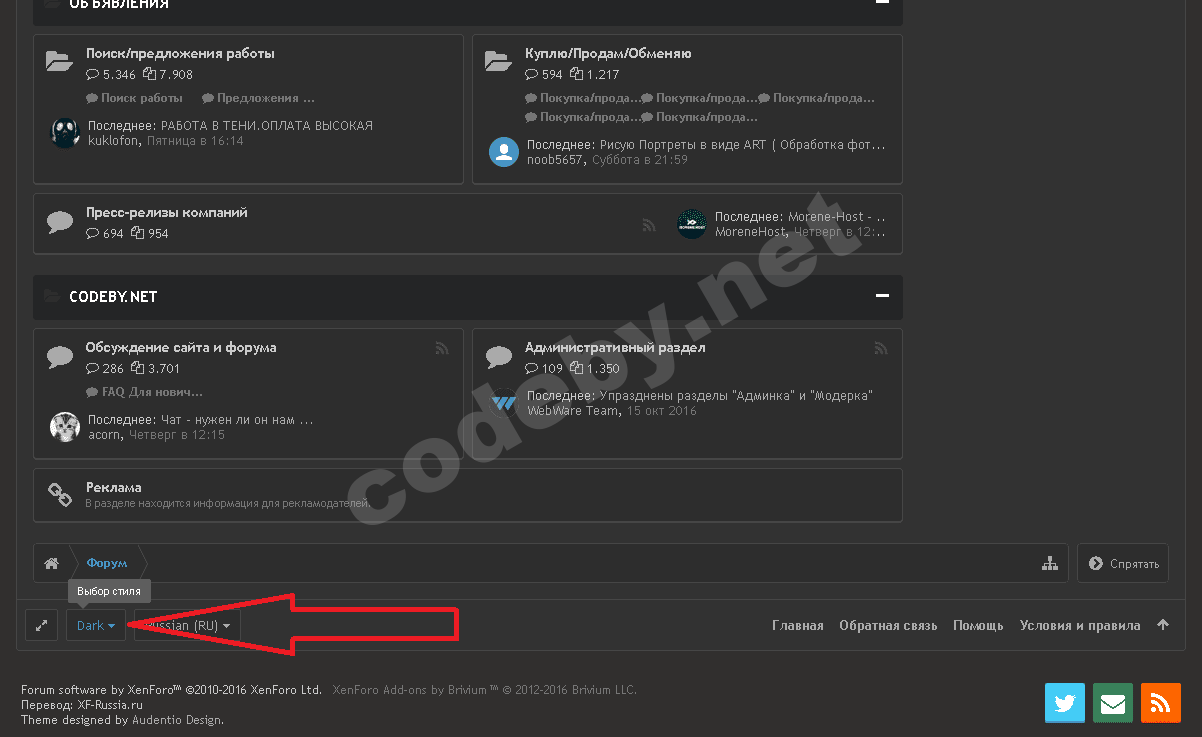1202x737 pixels.
Task: Click WebWare Team avatar
Action: [504, 403]
